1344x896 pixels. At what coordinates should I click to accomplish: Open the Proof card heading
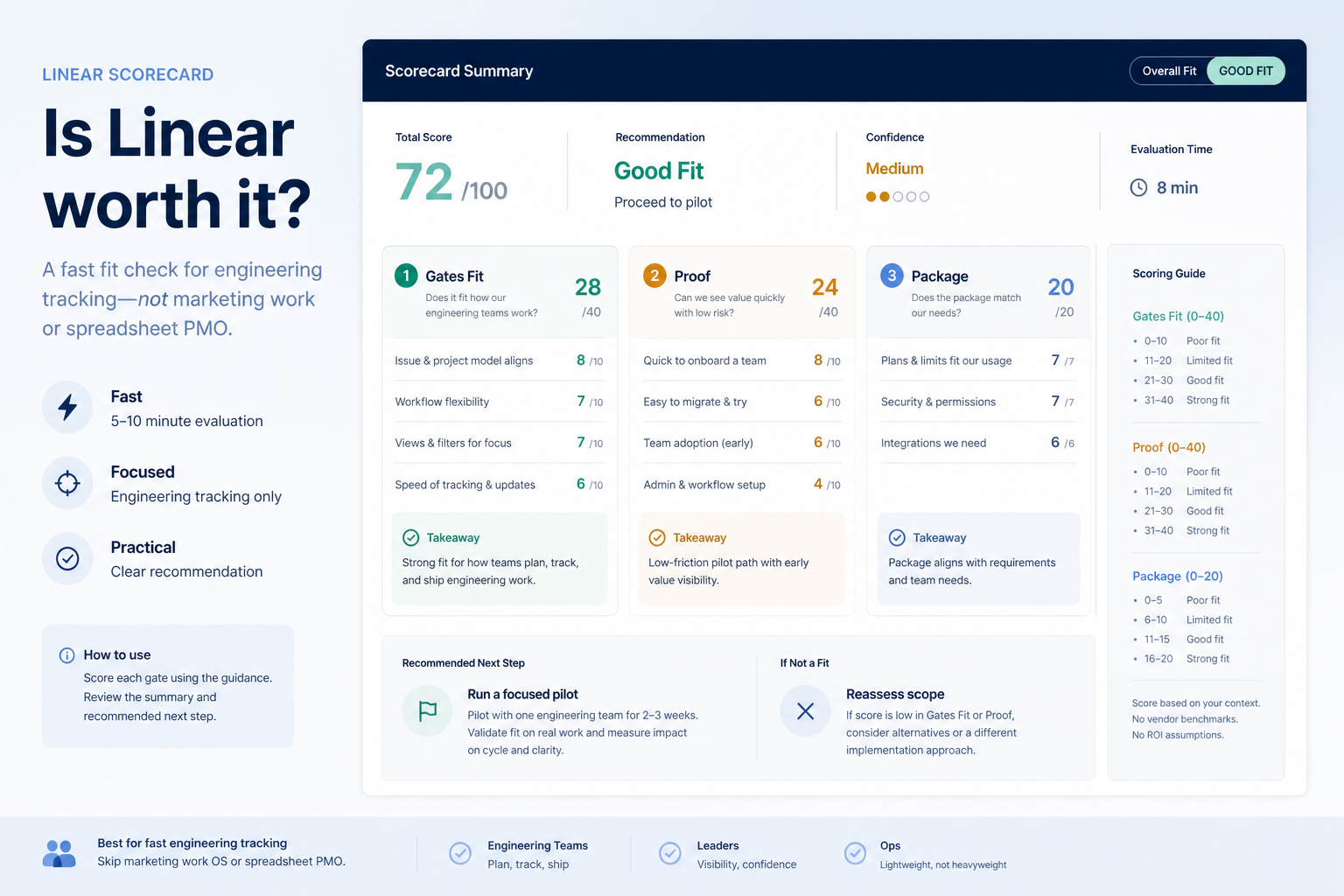pyautogui.click(x=692, y=276)
